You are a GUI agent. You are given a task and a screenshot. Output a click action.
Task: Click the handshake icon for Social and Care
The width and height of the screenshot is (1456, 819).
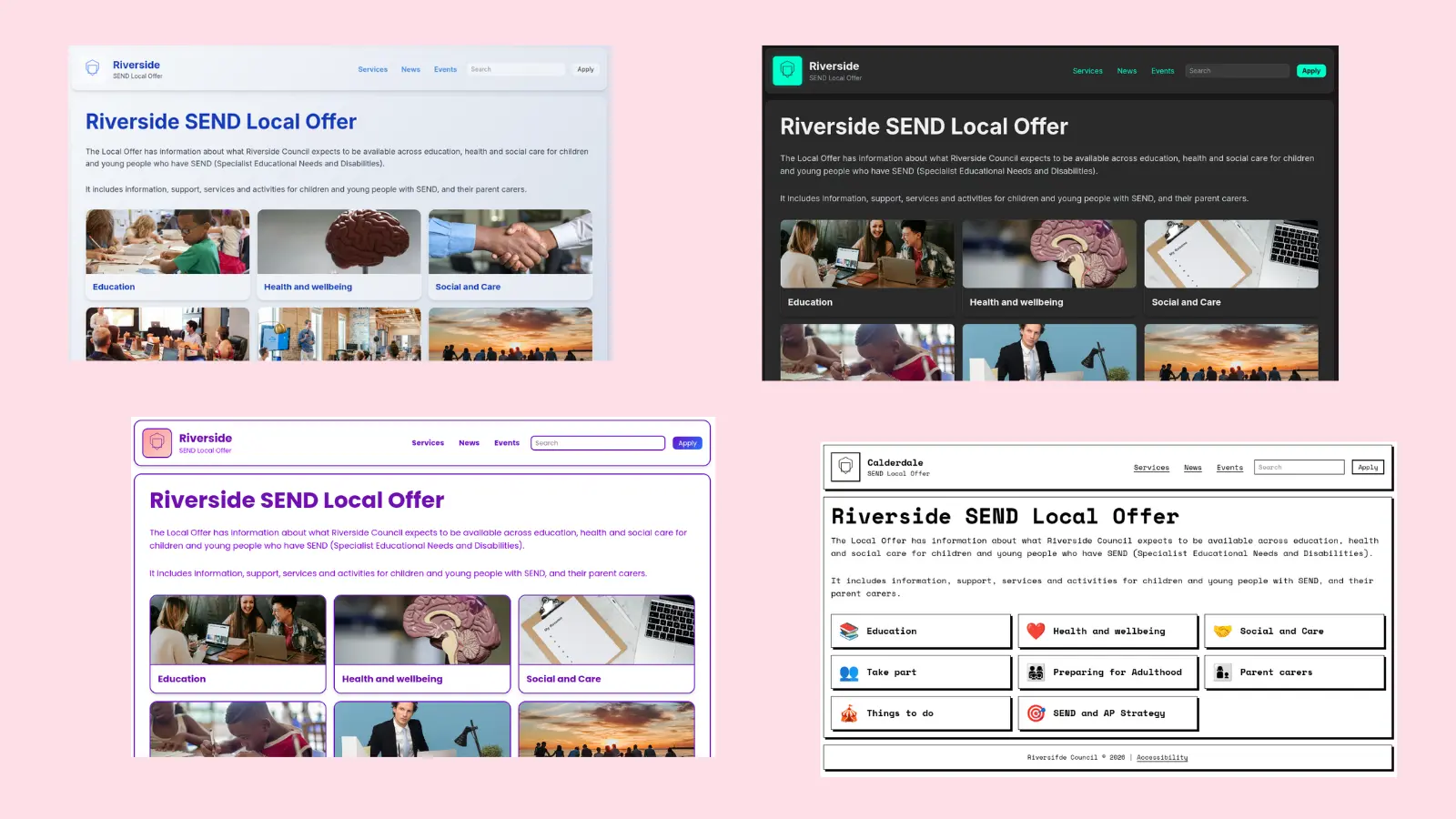coord(1222,631)
